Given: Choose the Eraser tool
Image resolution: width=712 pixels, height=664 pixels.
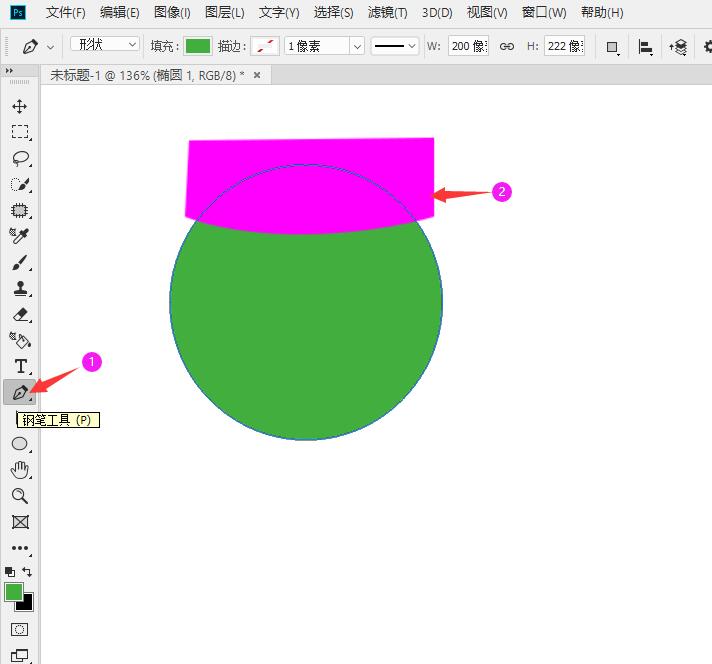Looking at the screenshot, I should point(19,315).
